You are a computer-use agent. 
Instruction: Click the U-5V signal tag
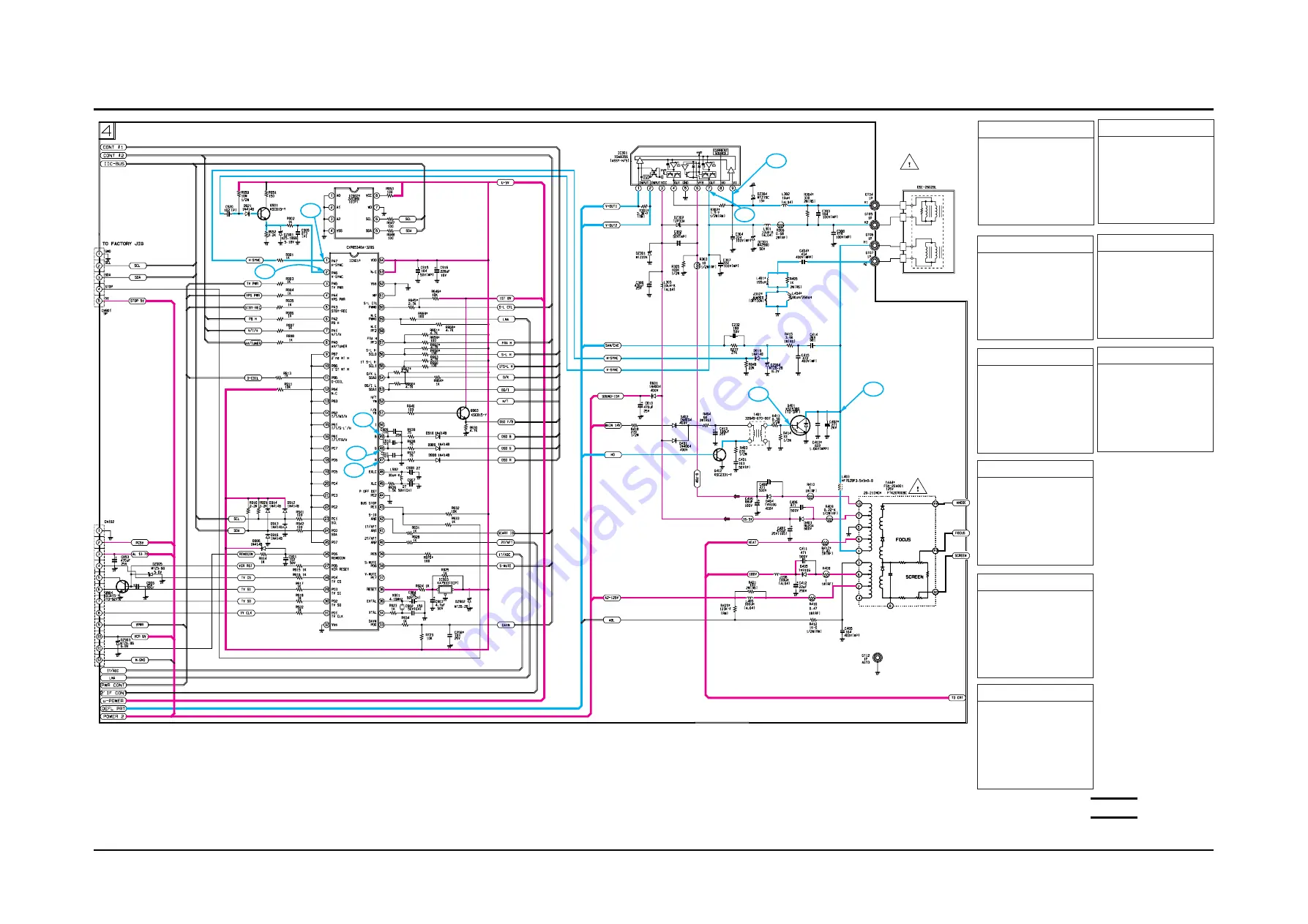(505, 182)
